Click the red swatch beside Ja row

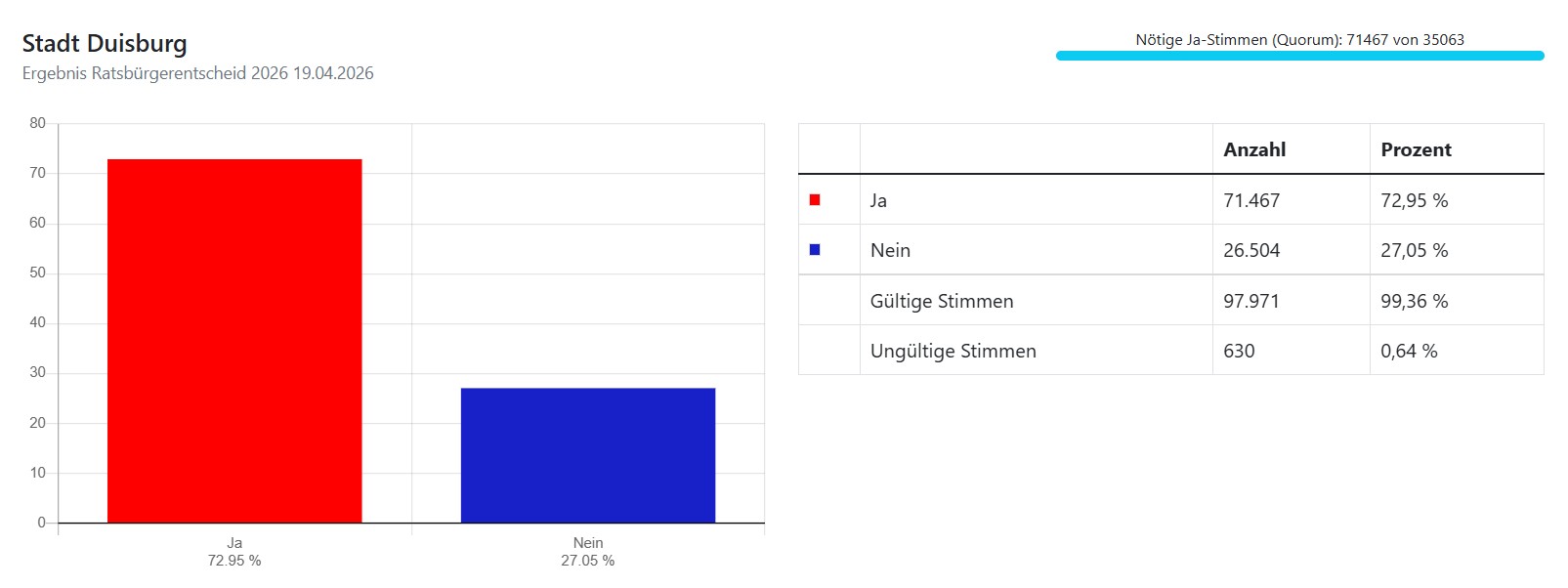815,200
